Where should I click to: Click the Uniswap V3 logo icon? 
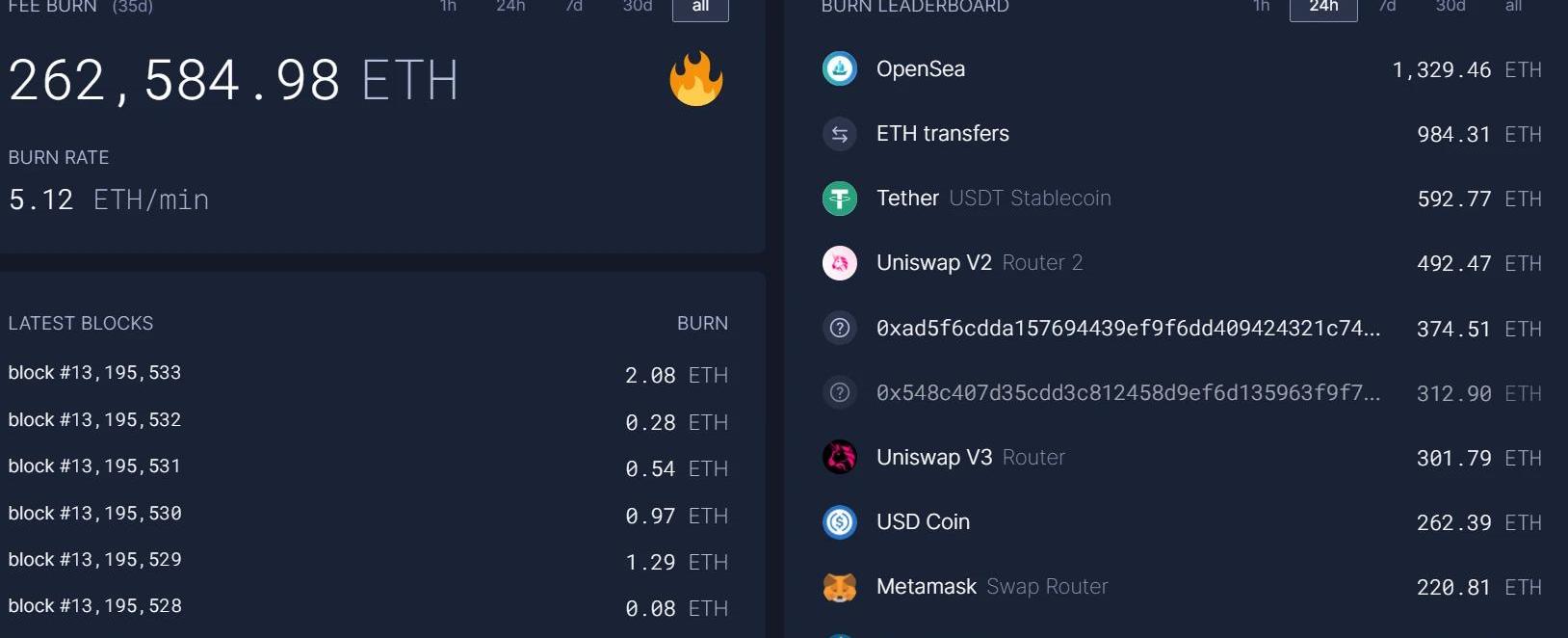839,457
